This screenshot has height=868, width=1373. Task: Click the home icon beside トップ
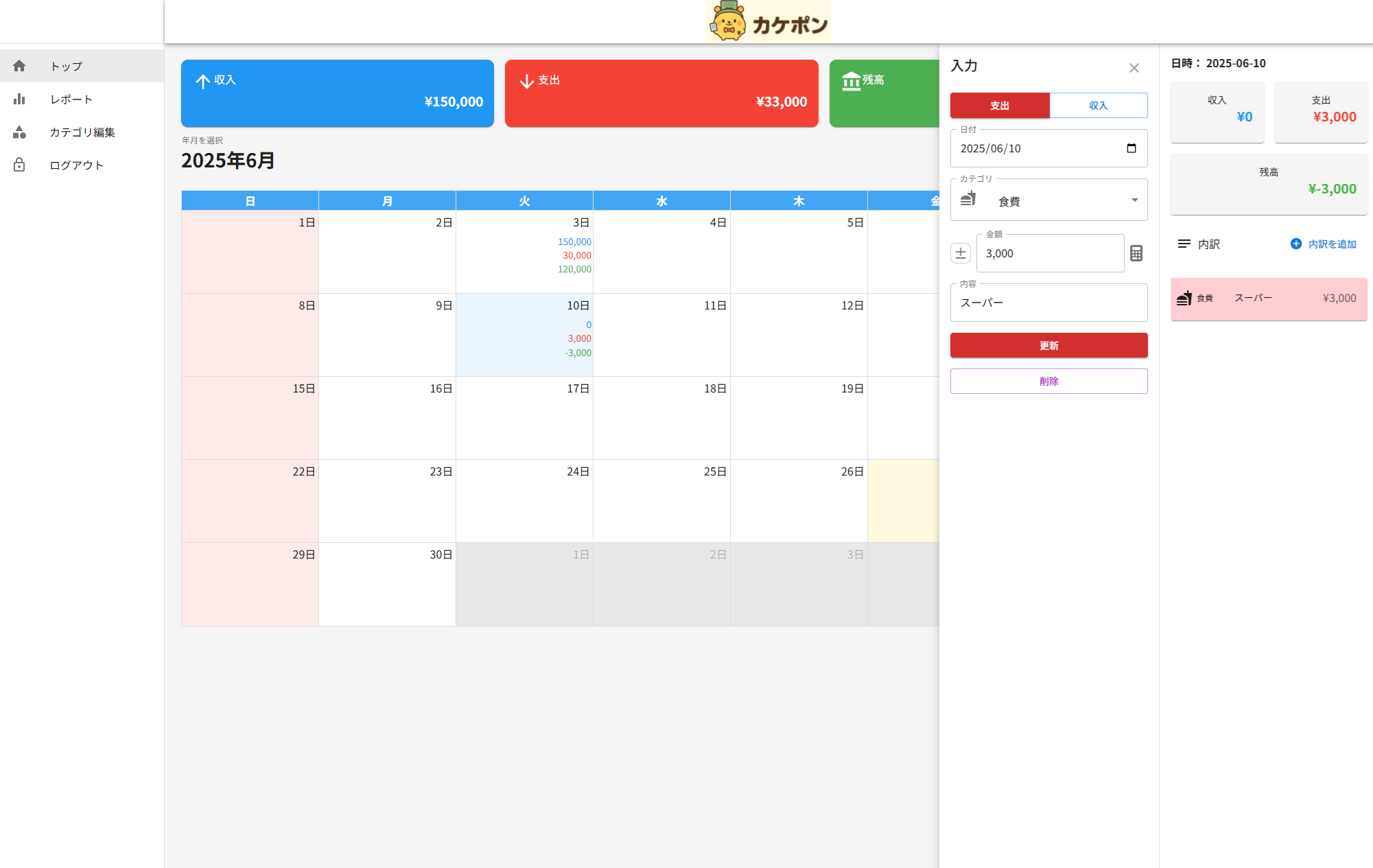coord(19,66)
